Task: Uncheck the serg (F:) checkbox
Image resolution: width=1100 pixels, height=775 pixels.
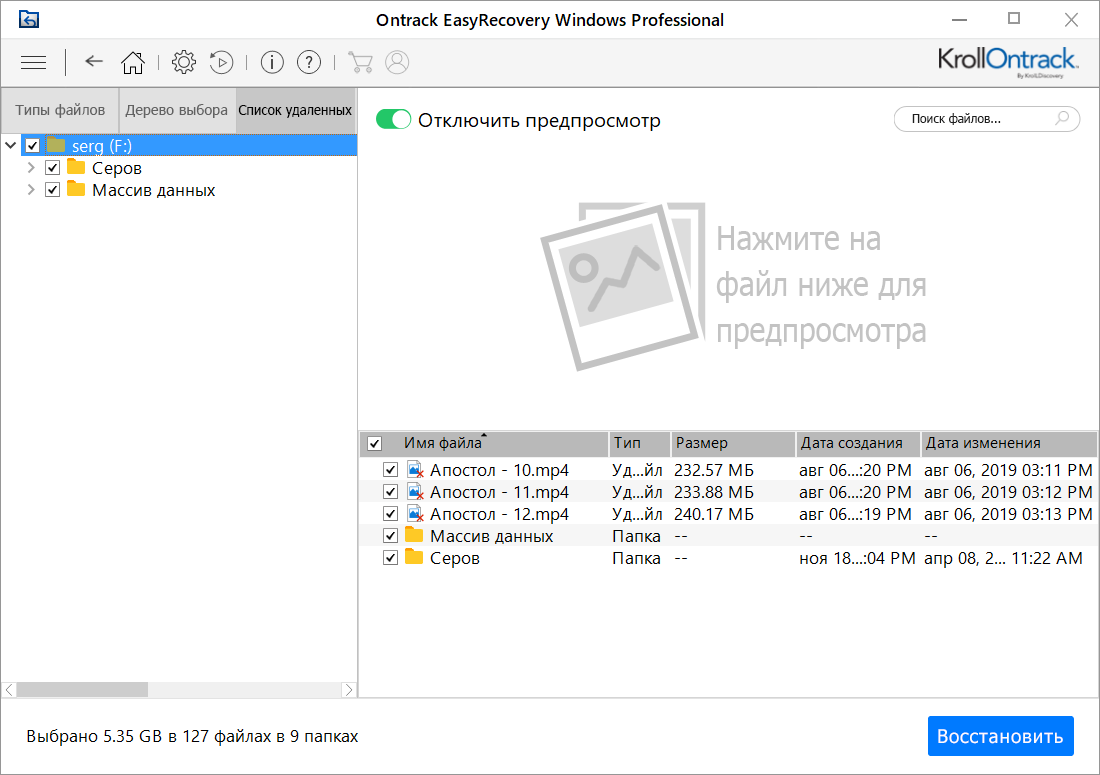Action: [32, 145]
